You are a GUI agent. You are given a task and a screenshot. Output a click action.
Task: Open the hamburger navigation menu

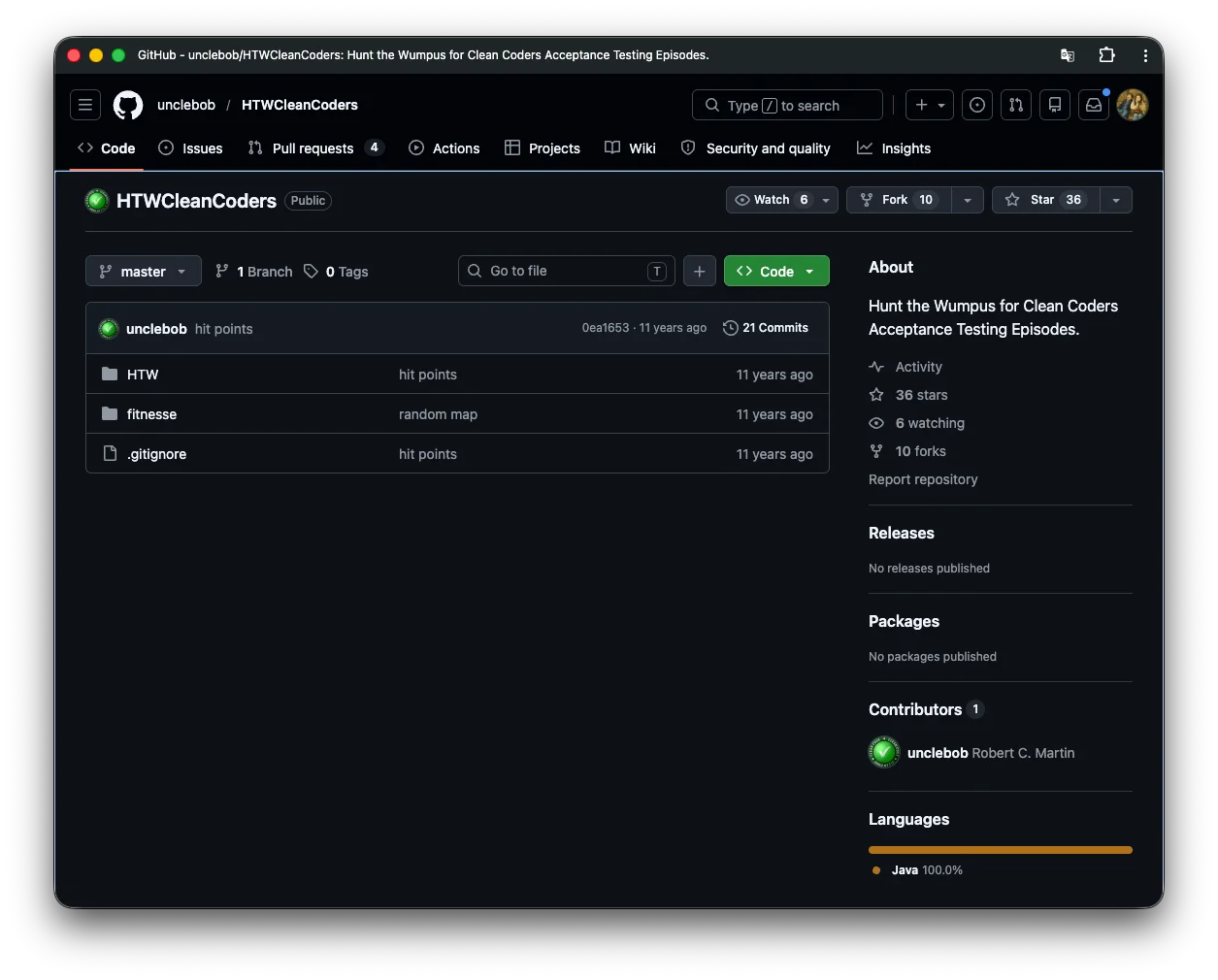[85, 105]
